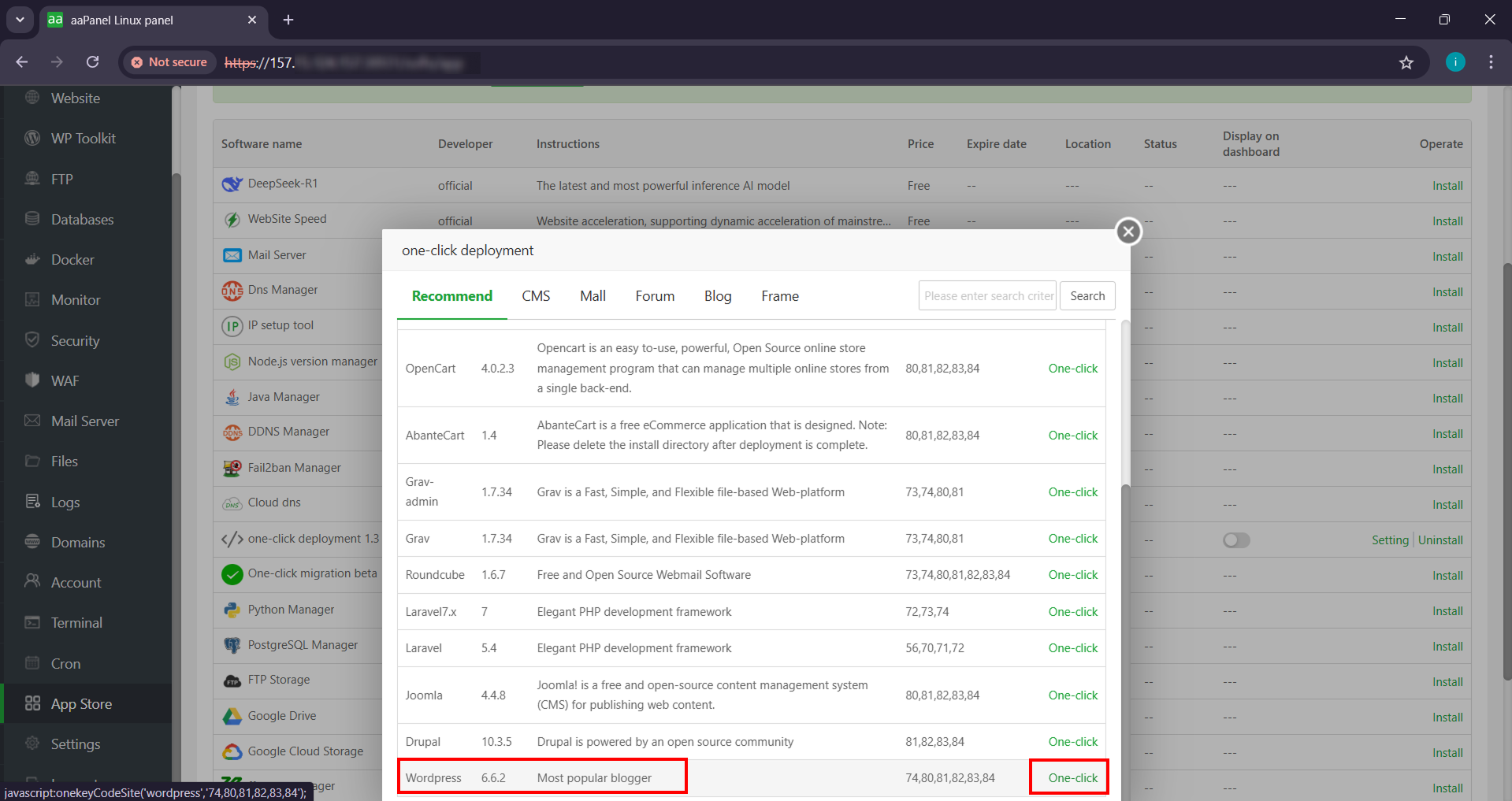Image resolution: width=1512 pixels, height=801 pixels.
Task: Click the Search button in the modal
Action: pos(1087,295)
